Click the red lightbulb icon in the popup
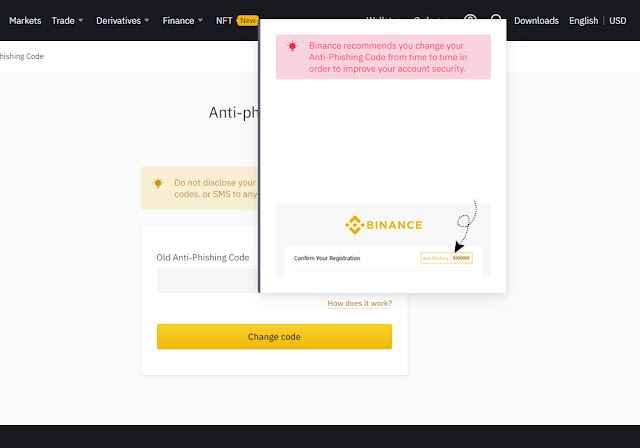Viewport: 640px width, 448px height. 292,46
